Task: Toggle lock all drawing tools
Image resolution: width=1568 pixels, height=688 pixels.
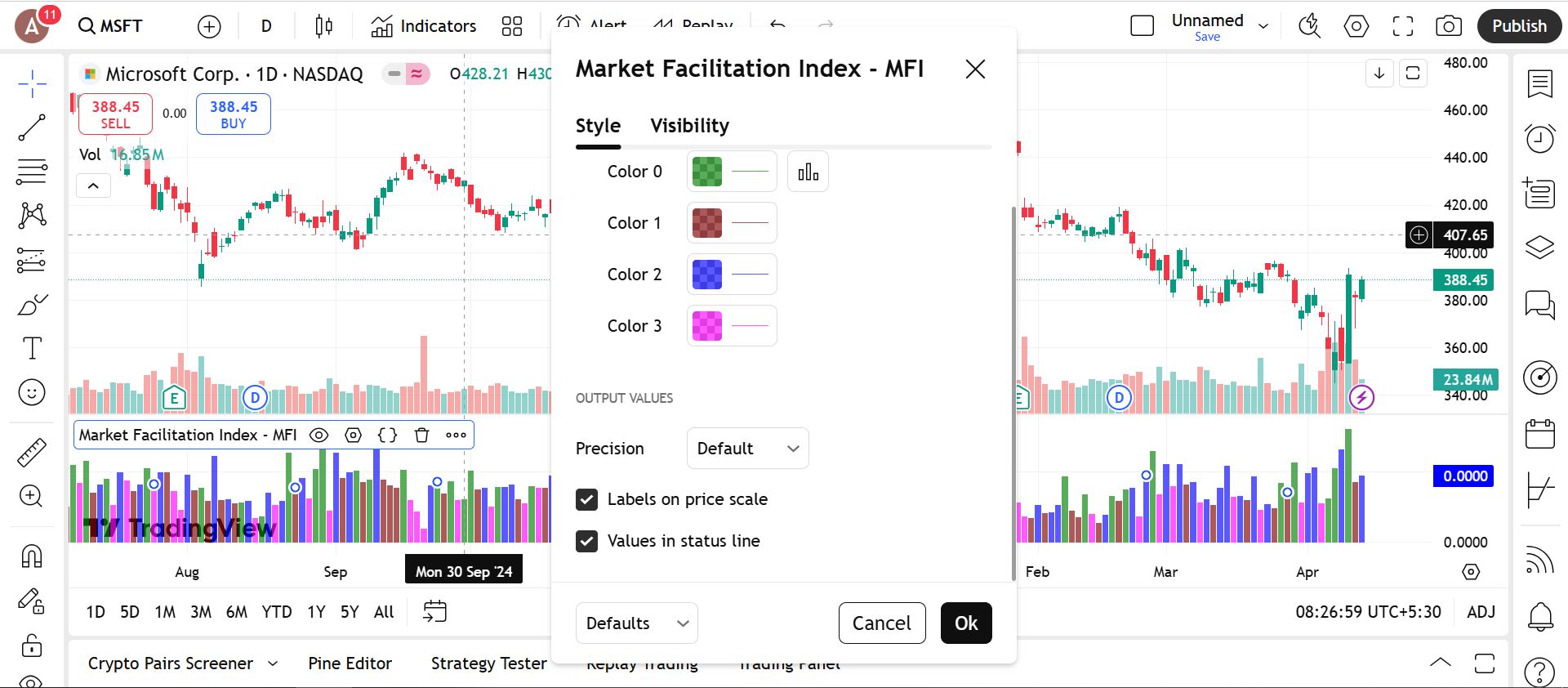Action: tap(32, 646)
